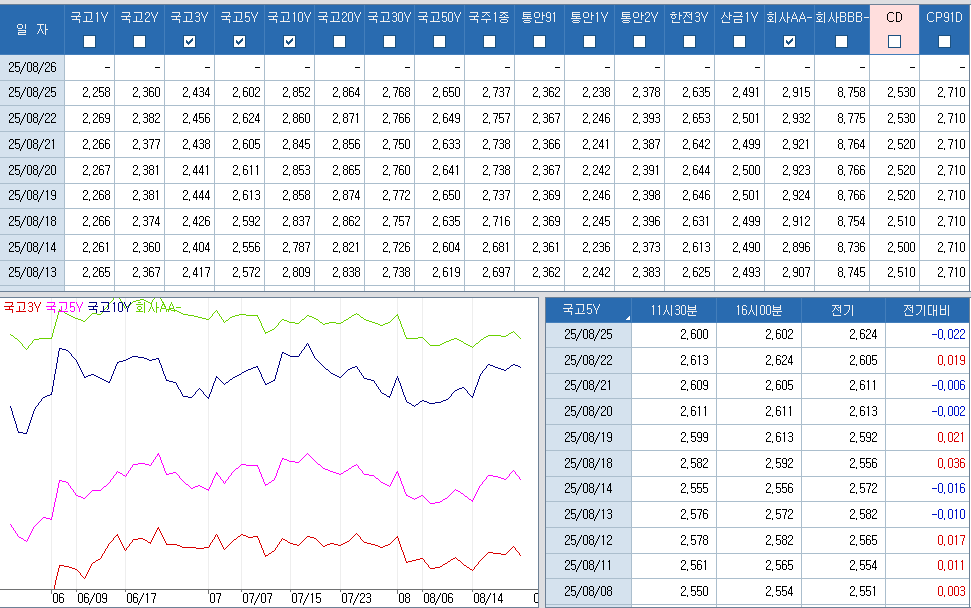Click the red 국고3Y chart legend label

(22, 307)
